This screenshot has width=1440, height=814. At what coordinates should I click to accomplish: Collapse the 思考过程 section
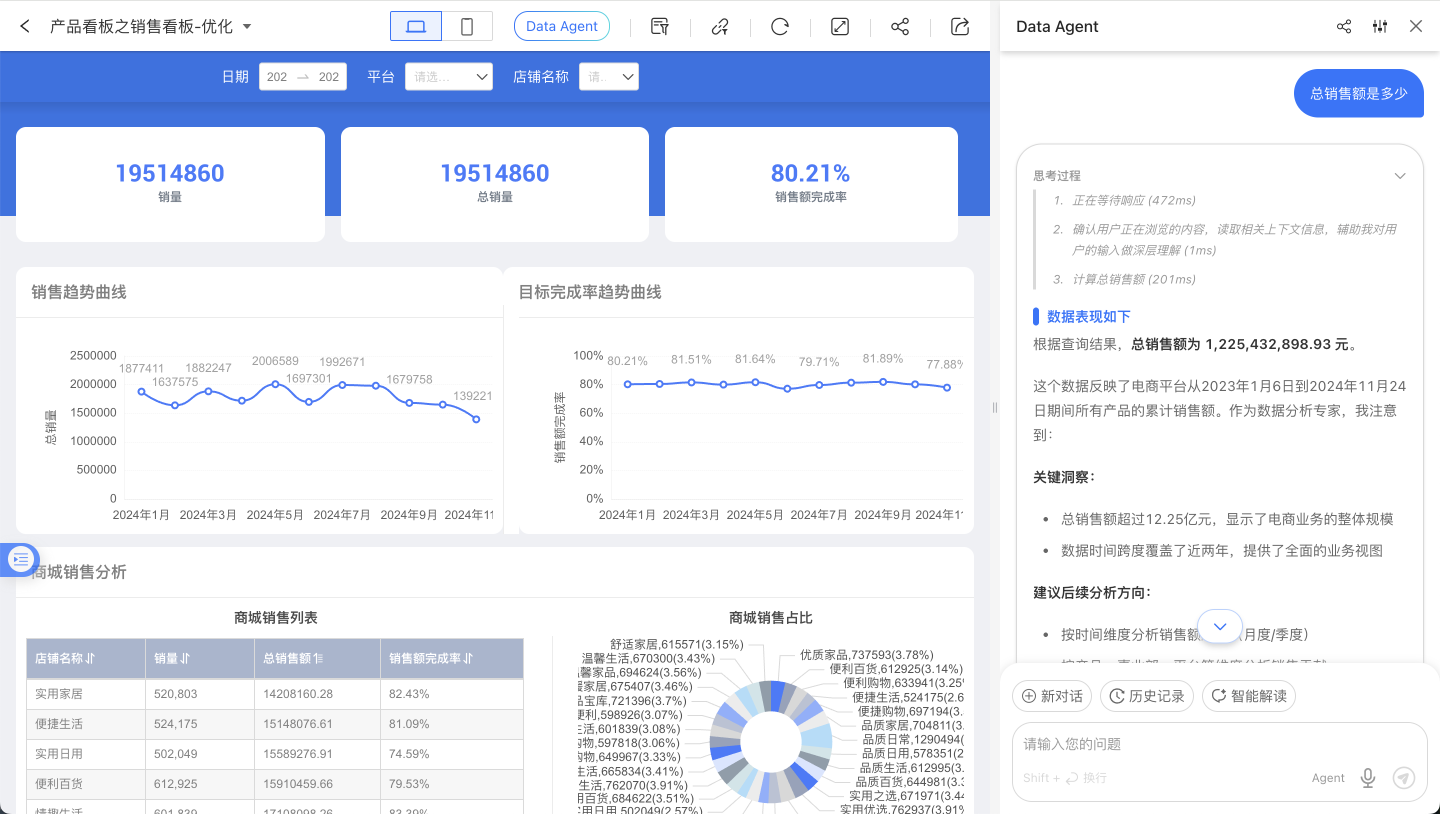pos(1400,174)
